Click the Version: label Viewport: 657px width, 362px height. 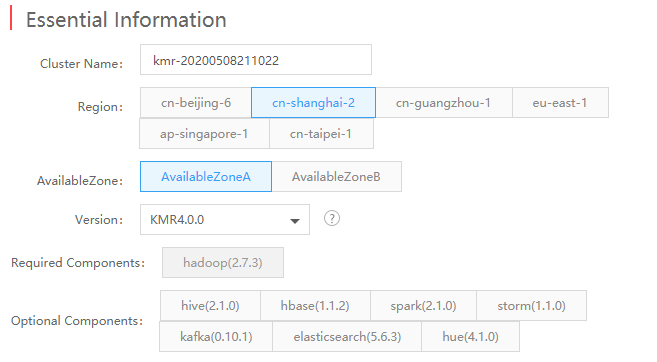coord(99,220)
